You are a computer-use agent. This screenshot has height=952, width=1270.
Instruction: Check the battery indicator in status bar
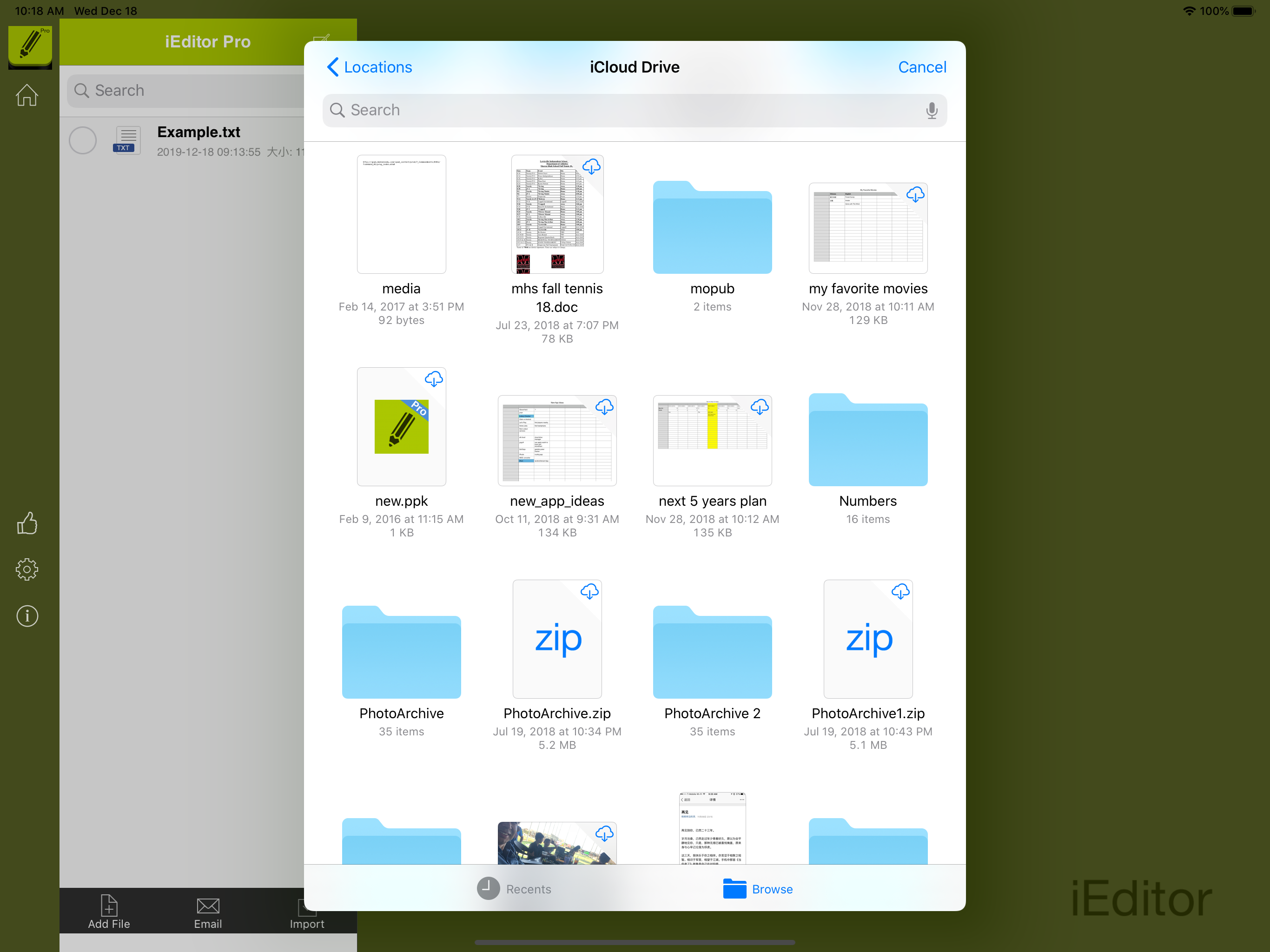click(x=1244, y=11)
